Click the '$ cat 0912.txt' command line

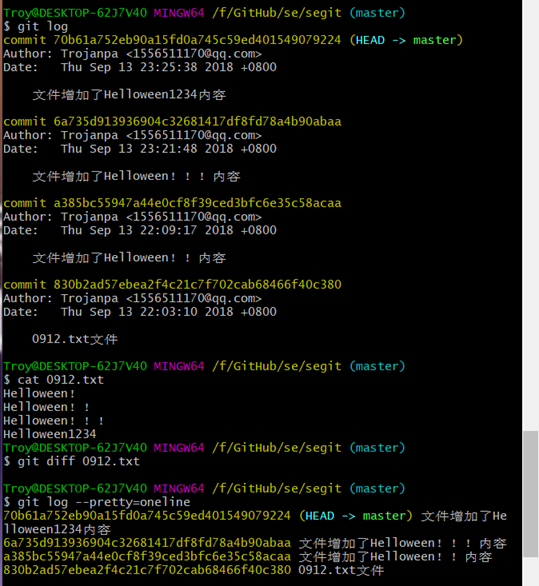pos(53,380)
